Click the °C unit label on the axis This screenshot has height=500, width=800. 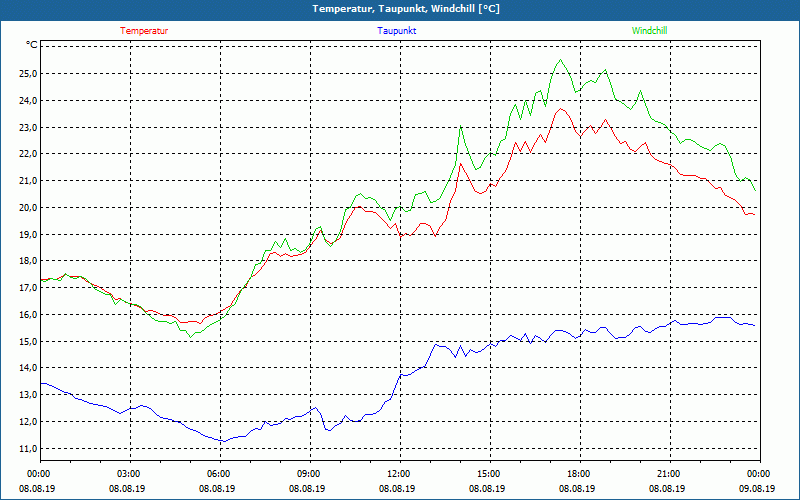pos(32,45)
